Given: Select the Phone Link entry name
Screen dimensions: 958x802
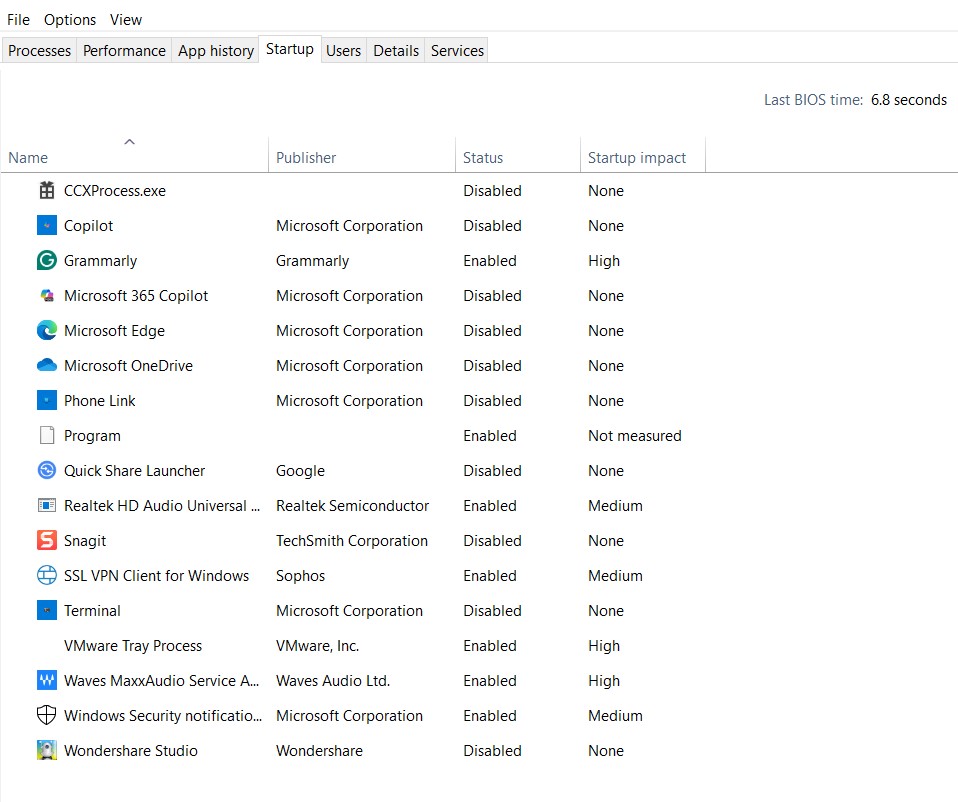Looking at the screenshot, I should coord(100,401).
